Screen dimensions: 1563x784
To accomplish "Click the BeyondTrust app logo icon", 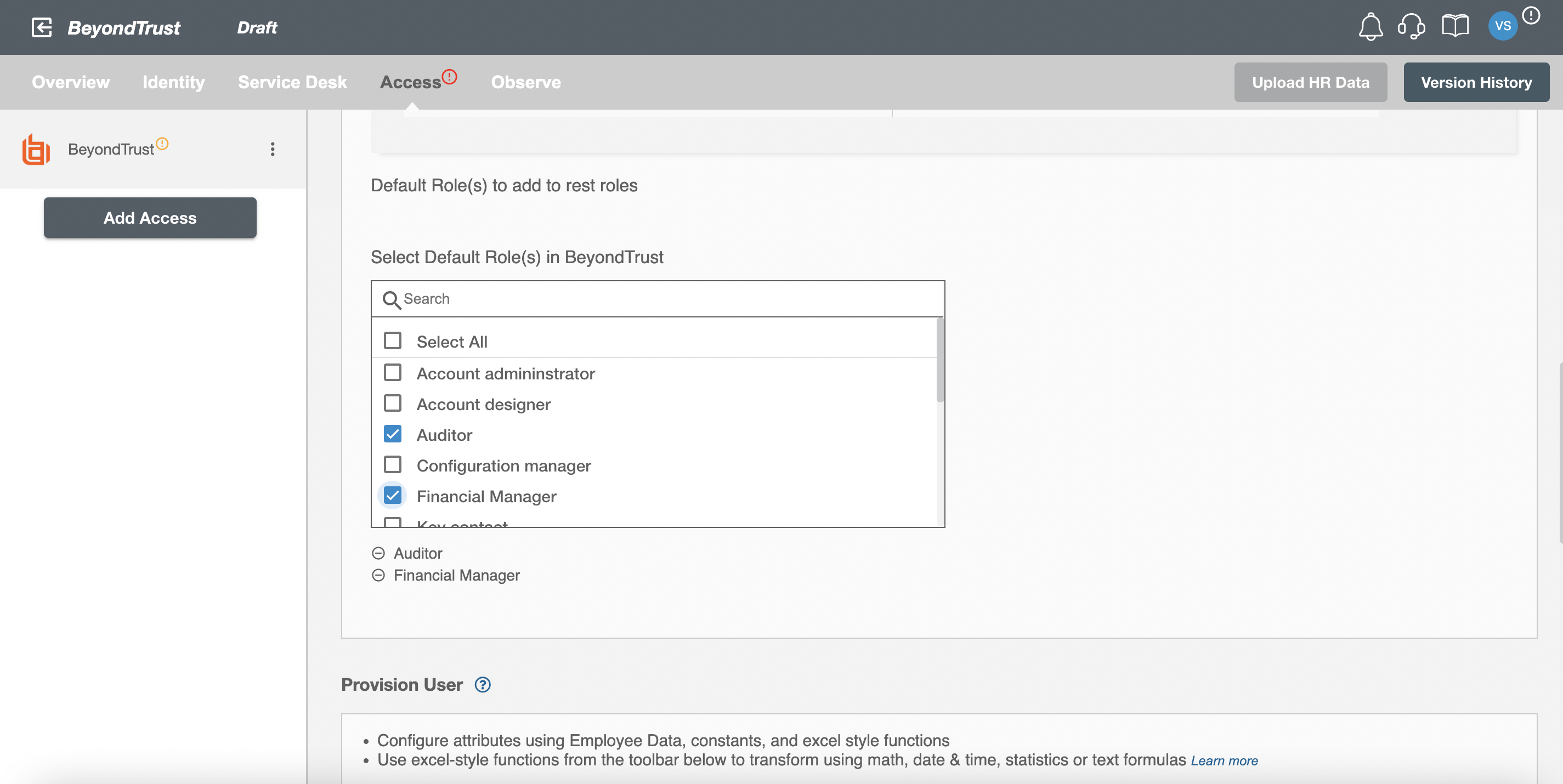I will click(x=36, y=149).
